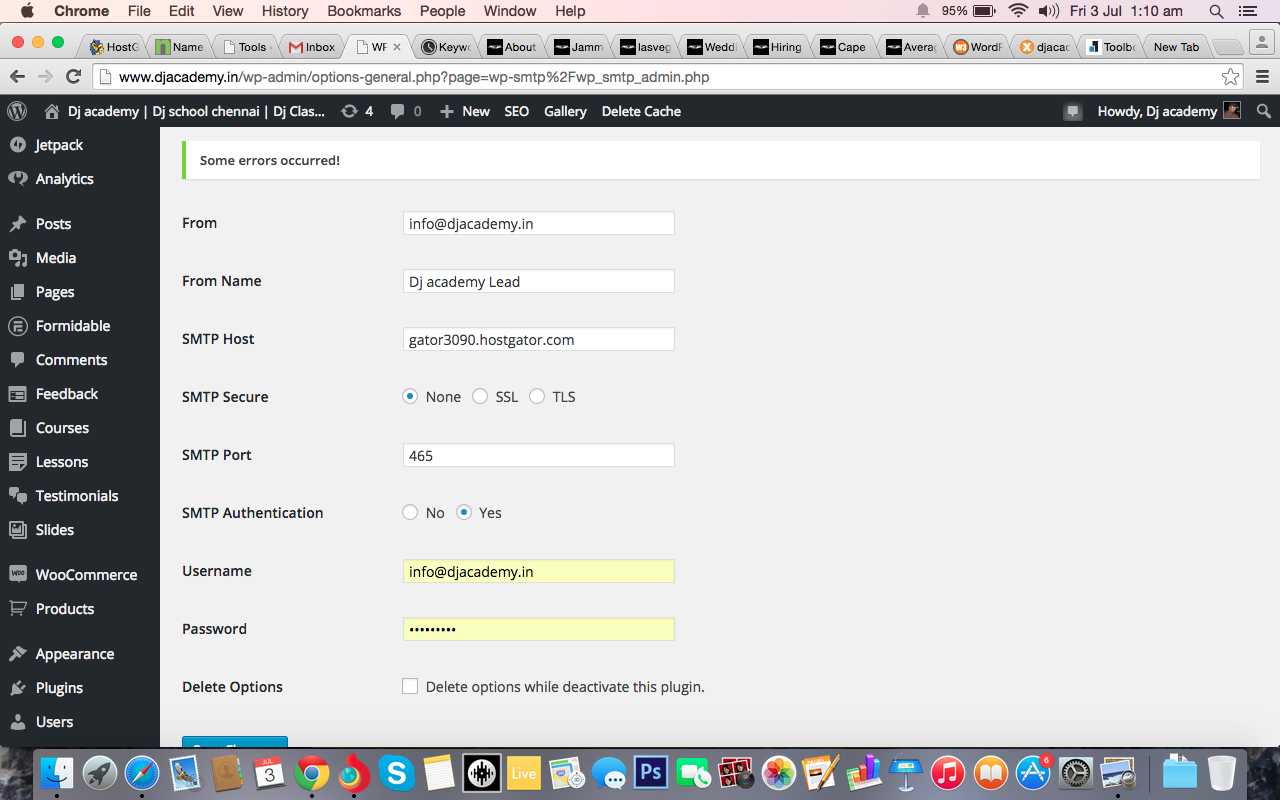Switch to the Toolbox browser tab
This screenshot has width=1280, height=800.
(x=1110, y=47)
